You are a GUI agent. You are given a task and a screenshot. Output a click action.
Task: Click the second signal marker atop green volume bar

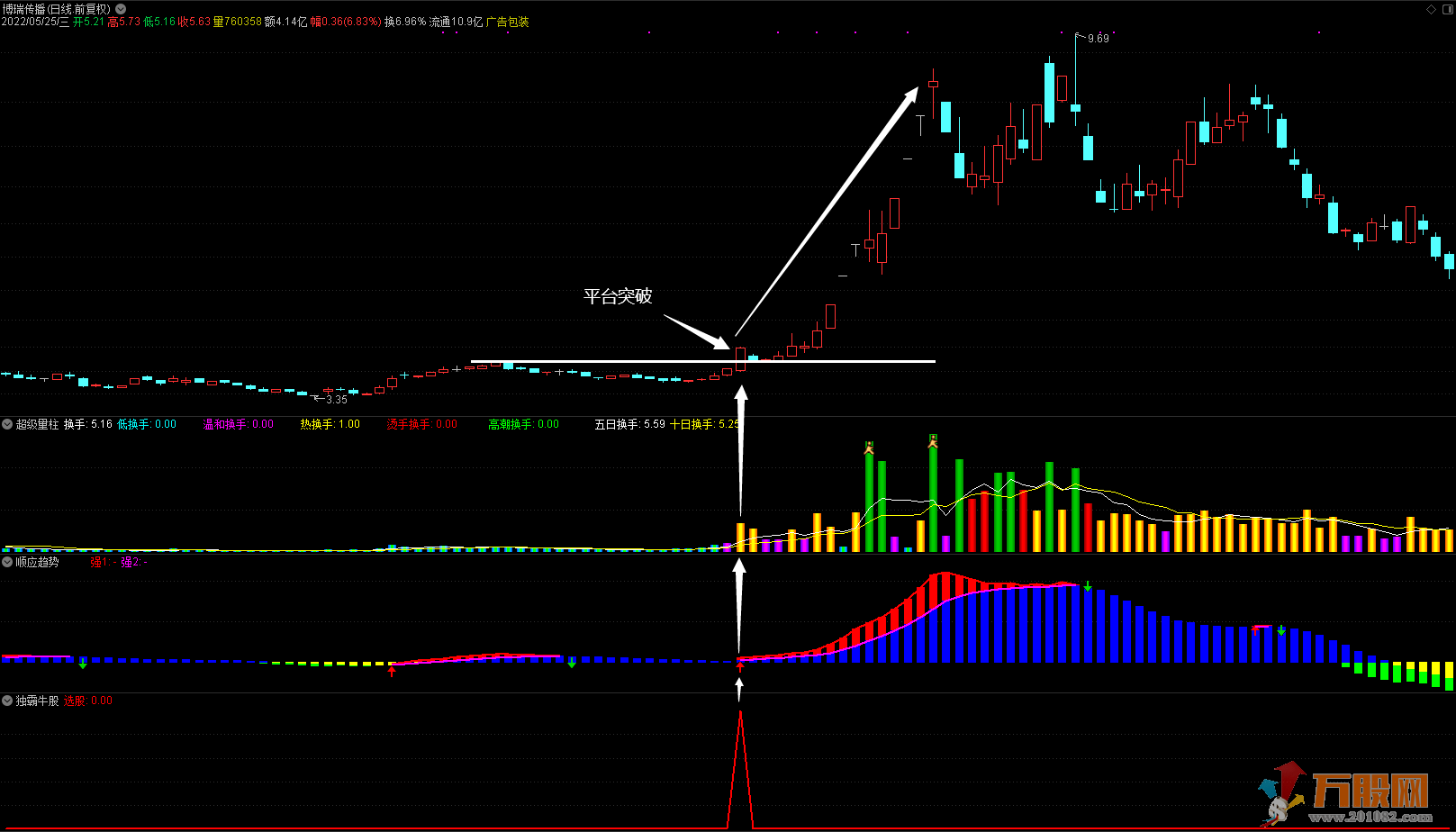tap(933, 440)
